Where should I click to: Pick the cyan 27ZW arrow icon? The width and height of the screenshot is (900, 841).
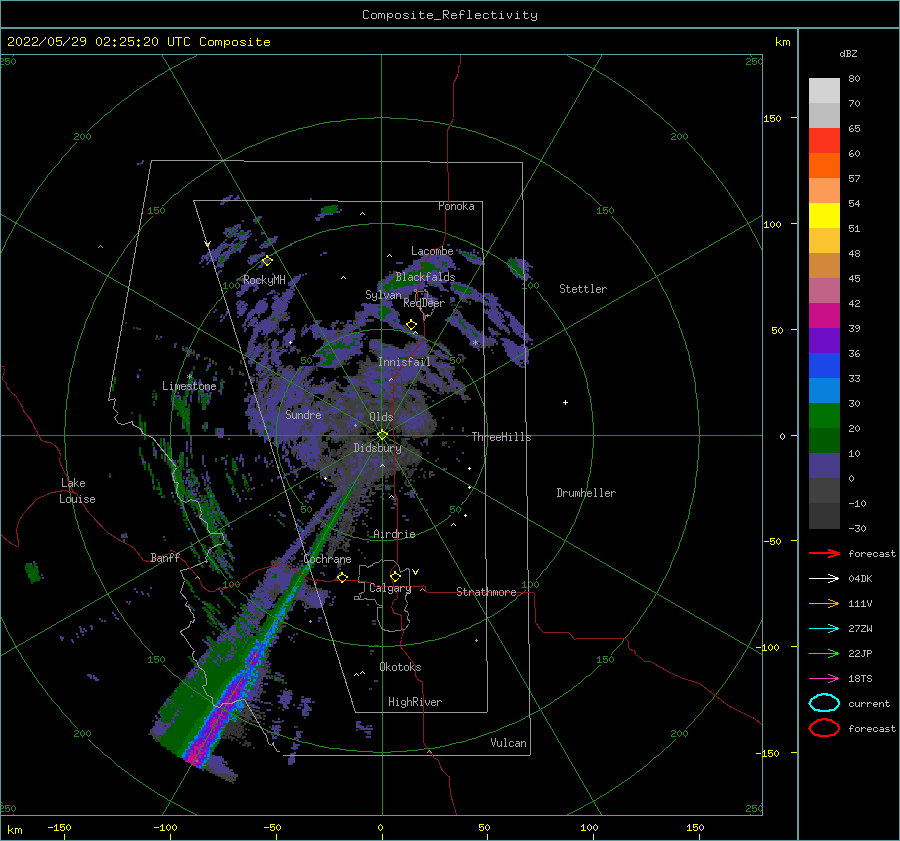click(824, 629)
